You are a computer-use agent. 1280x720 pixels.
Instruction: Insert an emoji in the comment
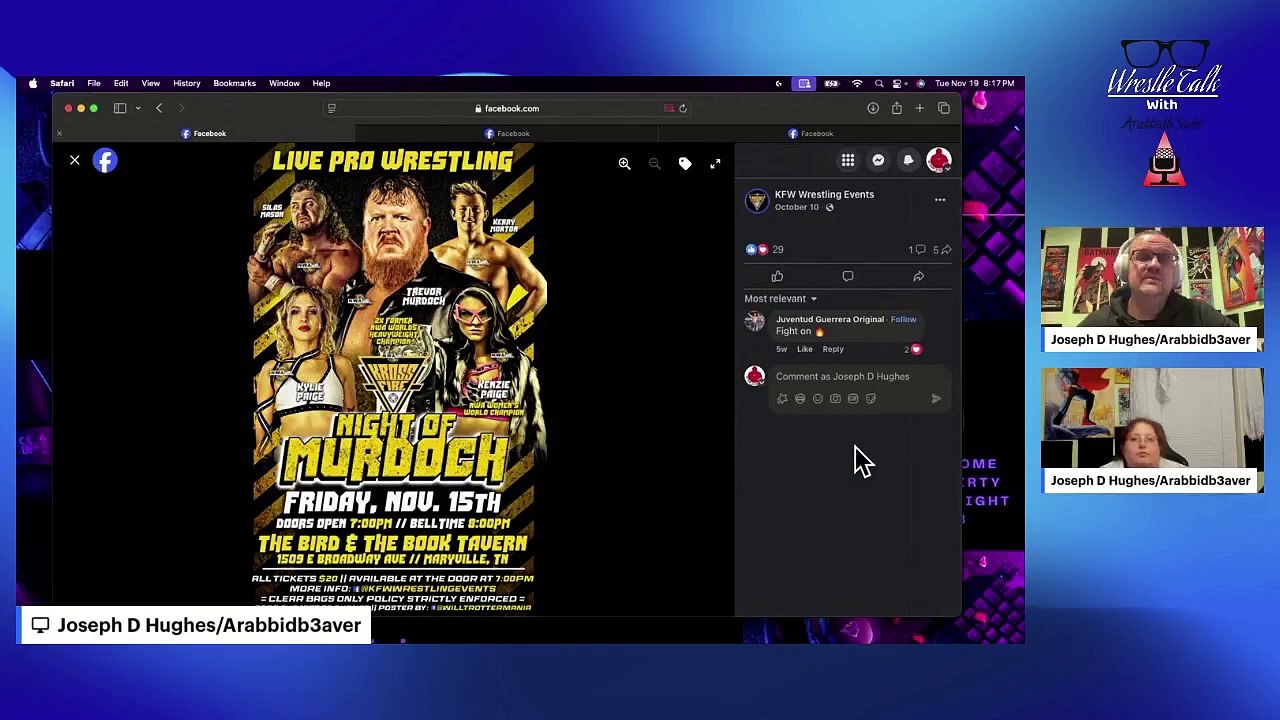tap(817, 398)
